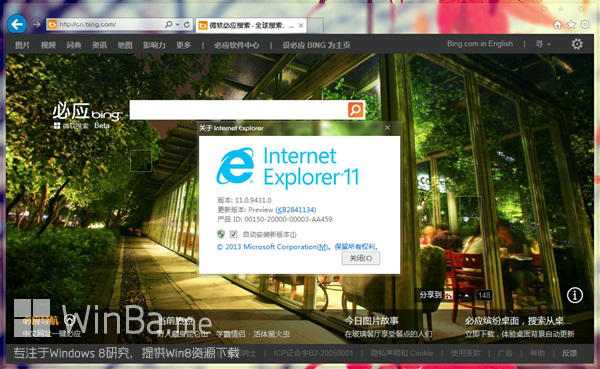This screenshot has height=369, width=600.
Task: Expand the share options arrow
Action: [x=466, y=295]
